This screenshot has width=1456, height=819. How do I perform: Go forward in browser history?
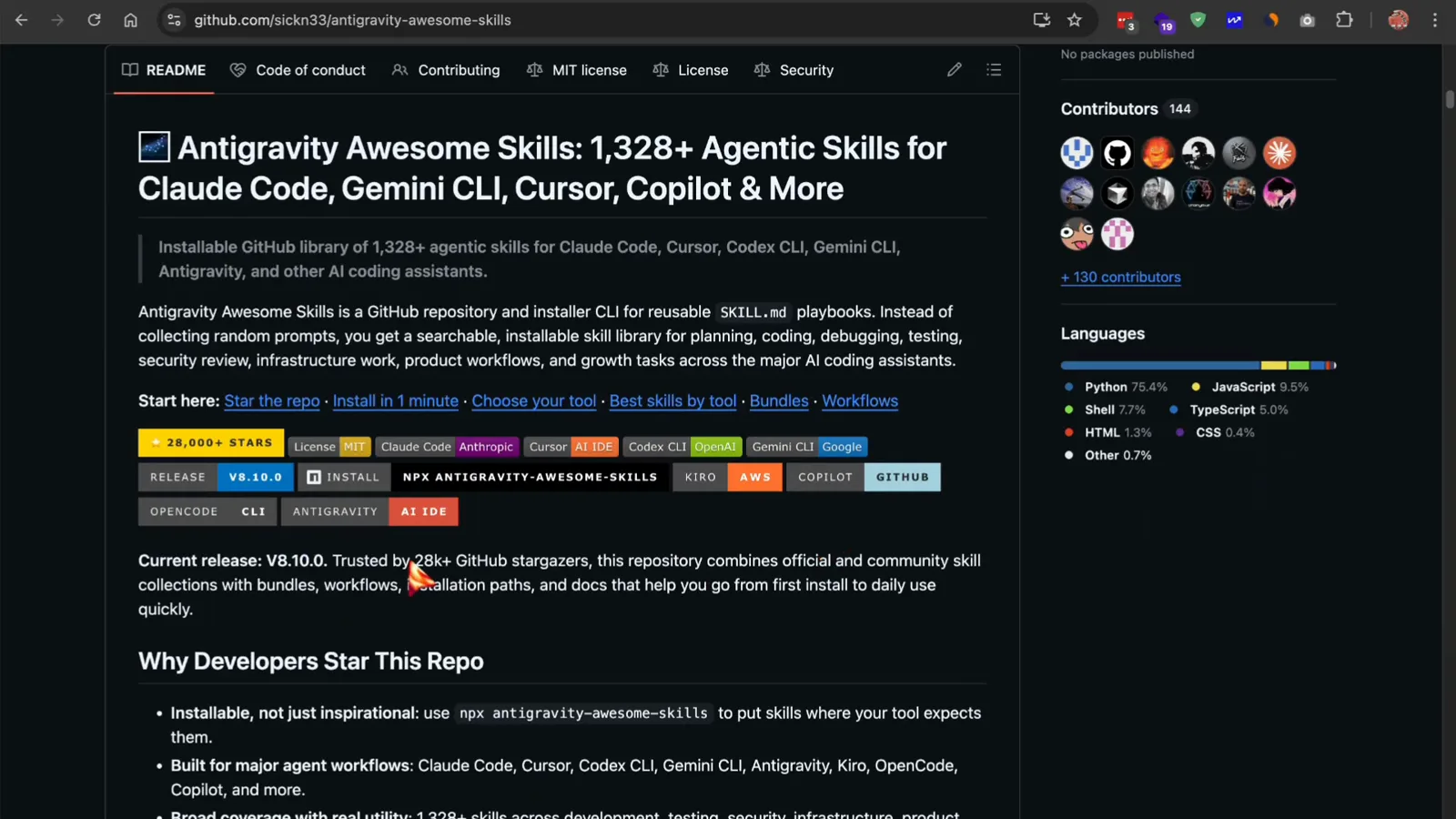click(x=57, y=20)
